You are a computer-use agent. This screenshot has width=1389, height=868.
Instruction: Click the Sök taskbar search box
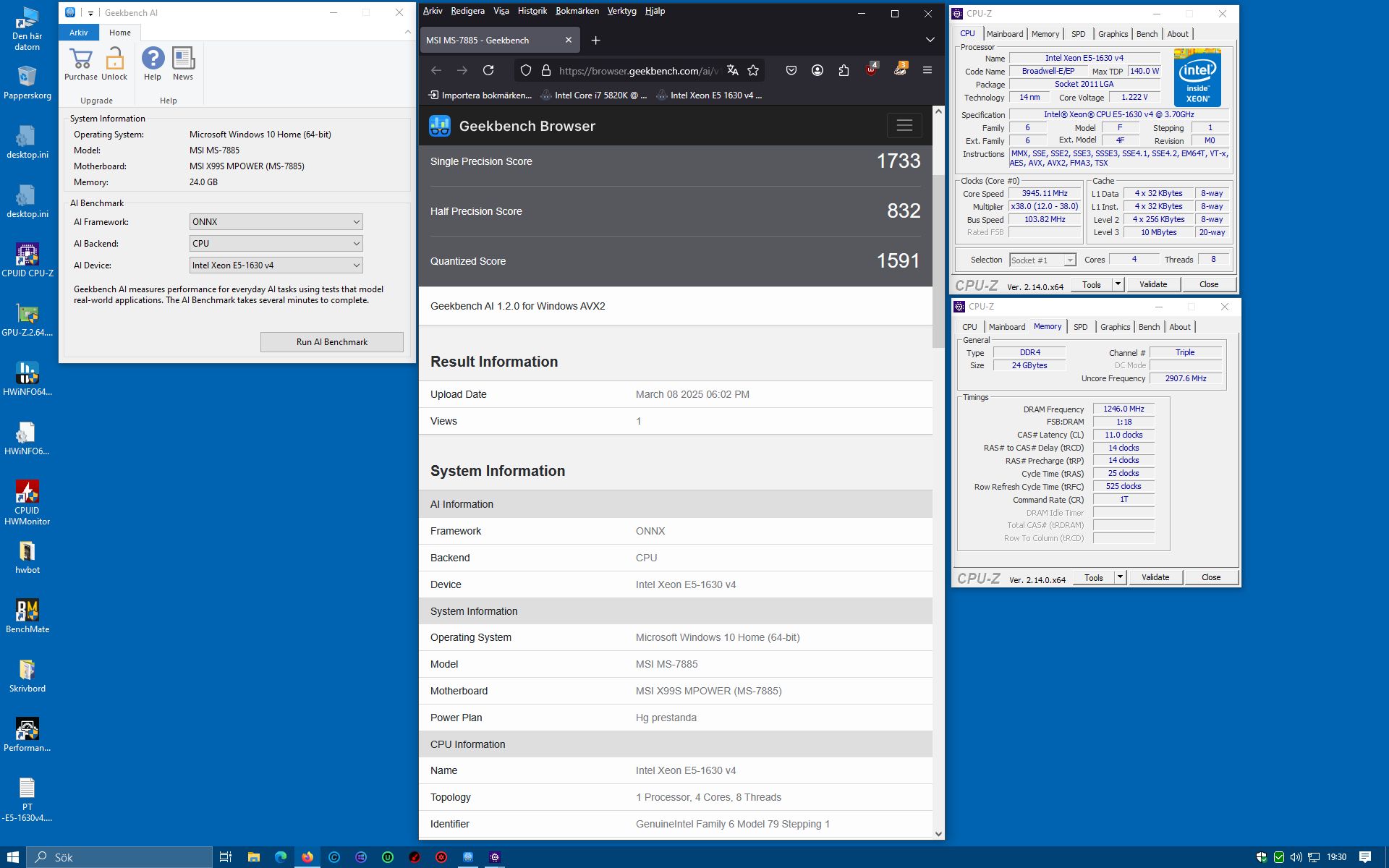click(x=119, y=857)
